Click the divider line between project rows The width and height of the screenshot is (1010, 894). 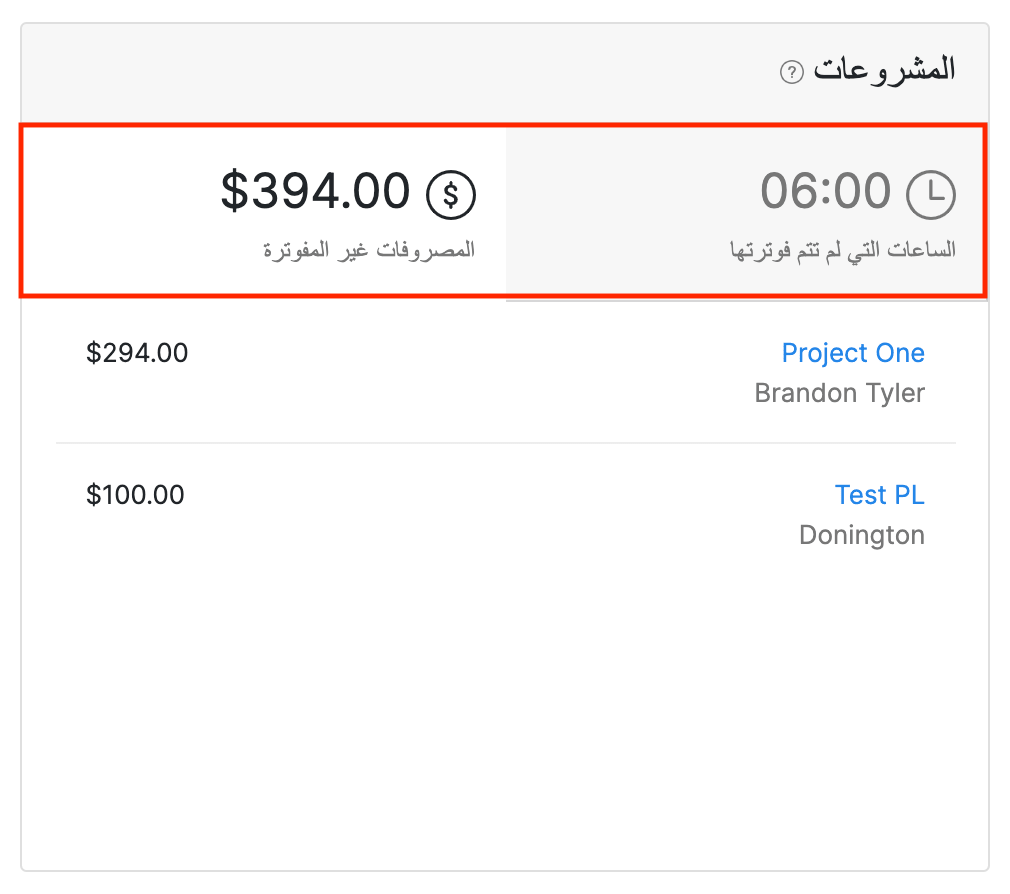(x=505, y=443)
